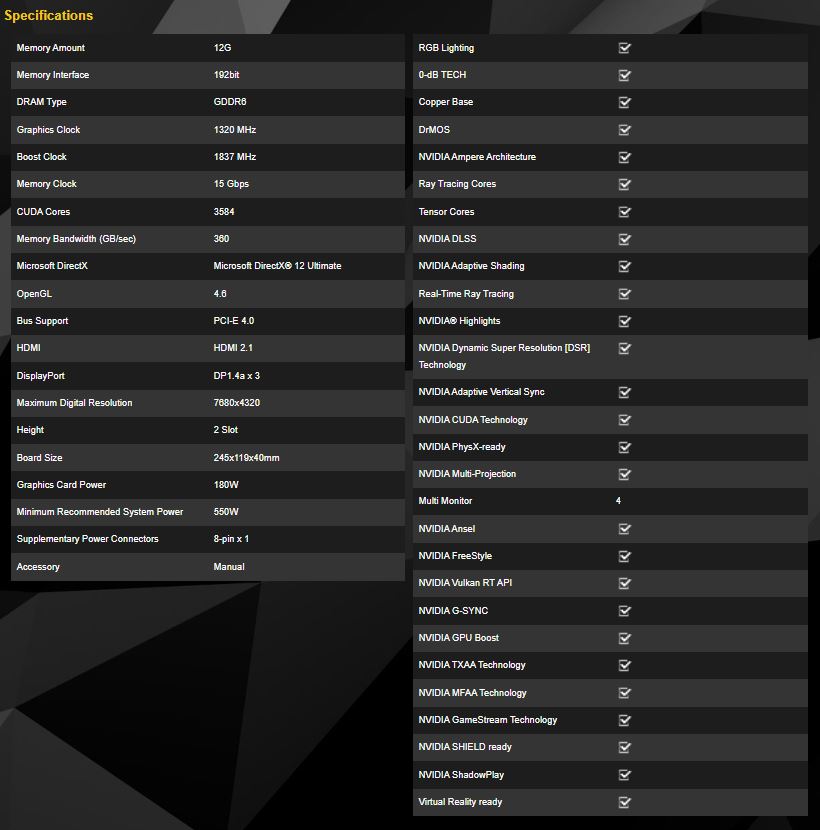Click the CUDA Cores value 3584
820x830 pixels.
pos(224,212)
